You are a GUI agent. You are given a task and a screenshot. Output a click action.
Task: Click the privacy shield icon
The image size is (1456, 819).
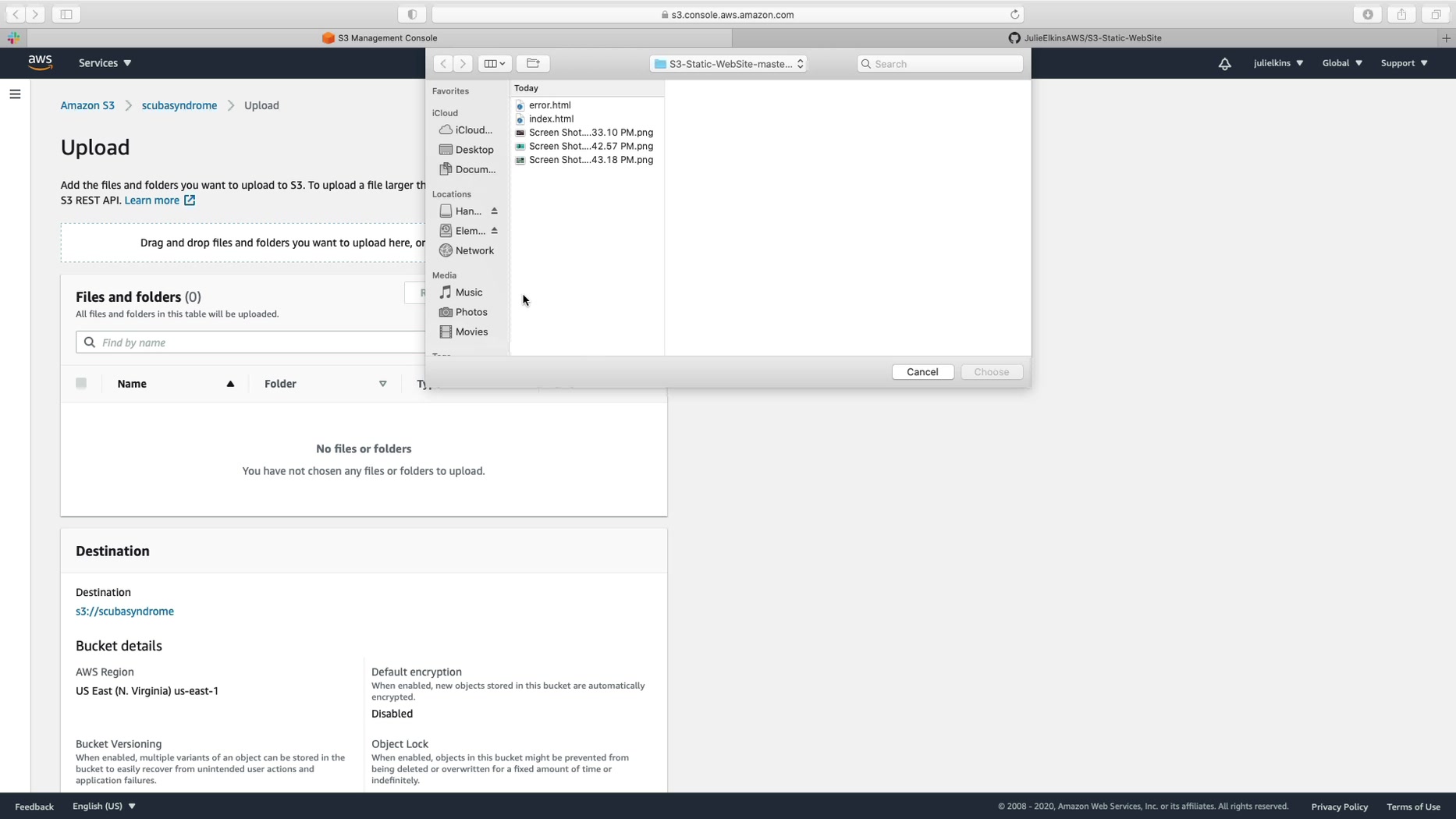point(412,14)
